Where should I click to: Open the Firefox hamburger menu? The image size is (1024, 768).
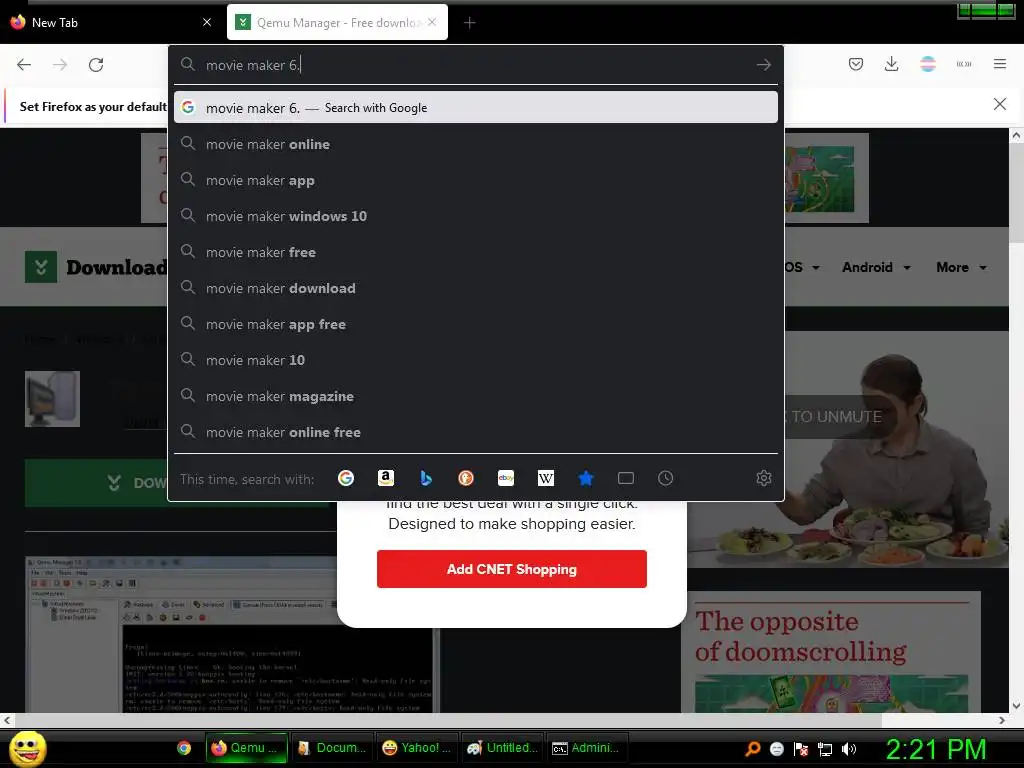tap(1000, 64)
